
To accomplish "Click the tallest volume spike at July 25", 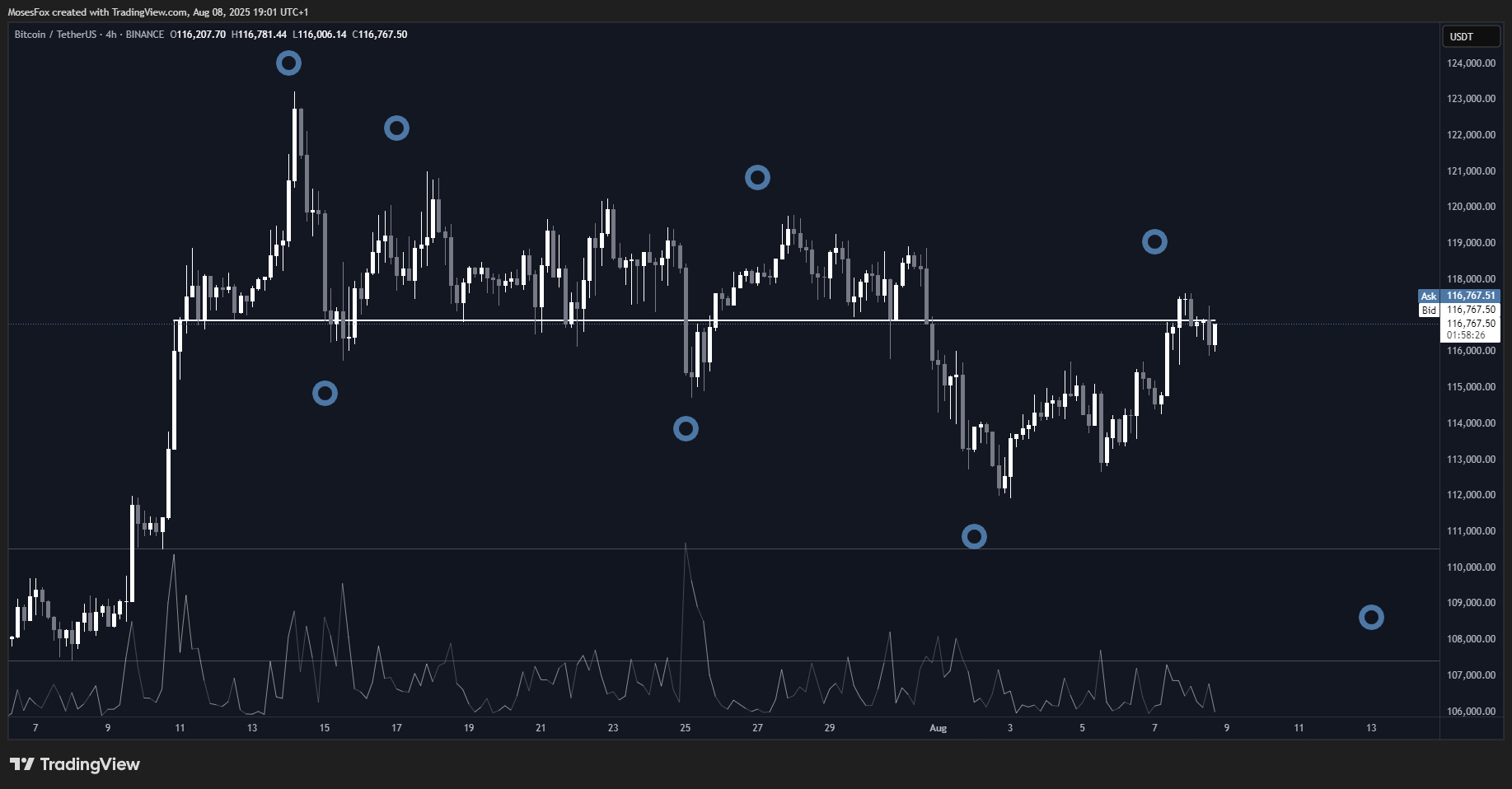I will [x=685, y=545].
